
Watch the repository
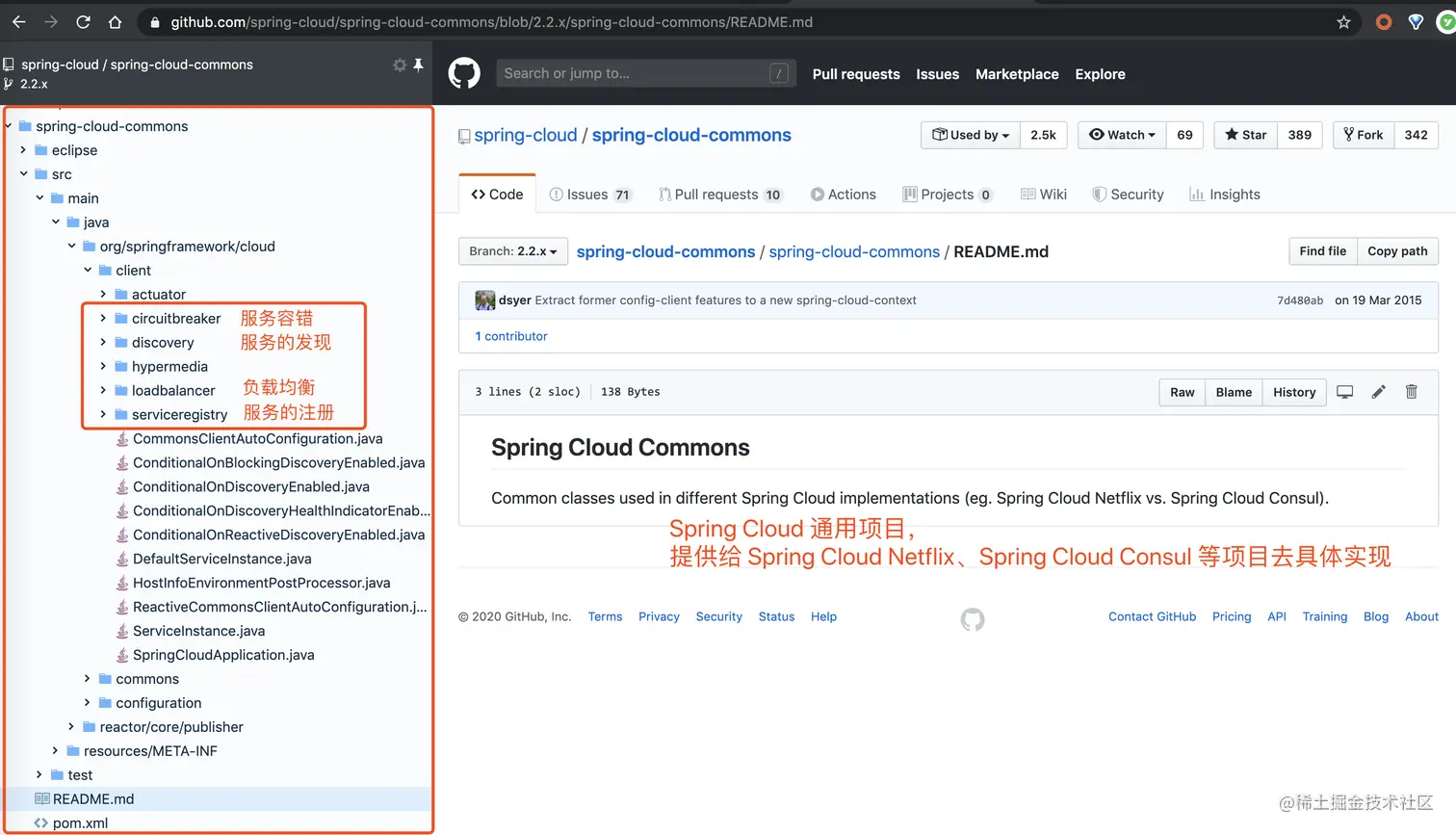click(x=1121, y=135)
